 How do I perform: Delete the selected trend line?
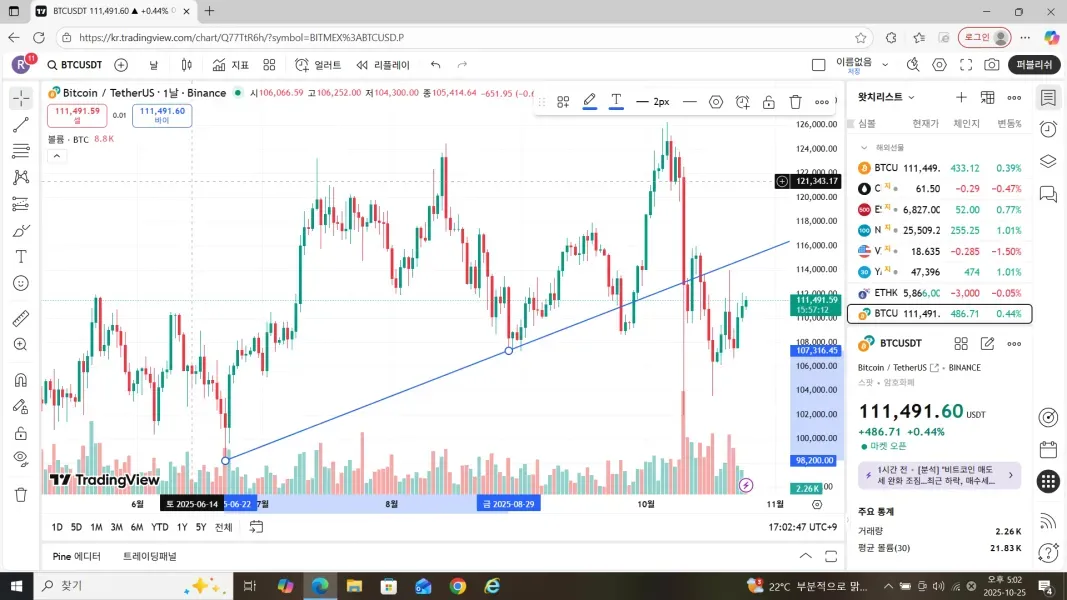pos(795,102)
